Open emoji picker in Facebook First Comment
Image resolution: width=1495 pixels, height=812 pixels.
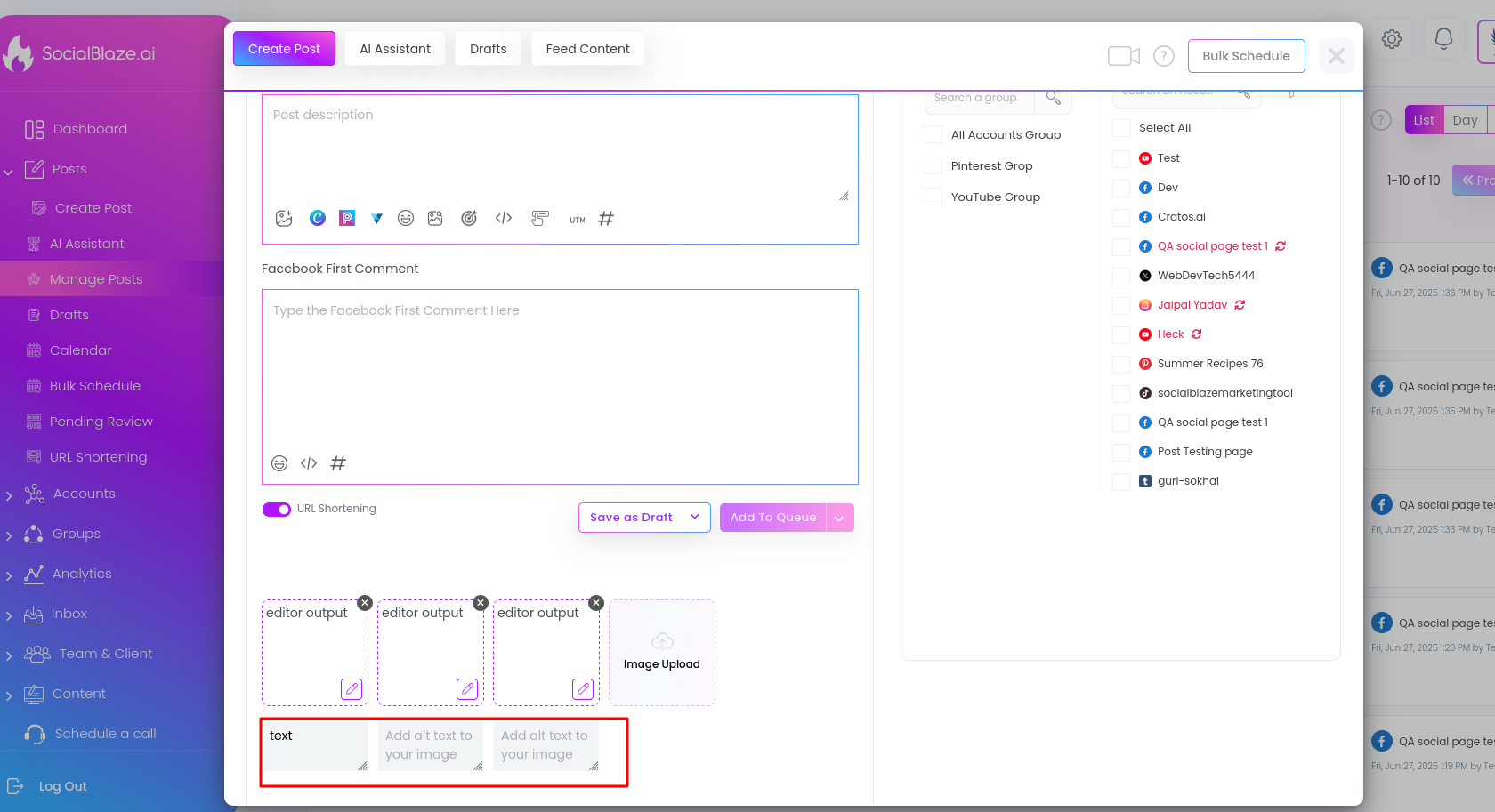pyautogui.click(x=279, y=463)
